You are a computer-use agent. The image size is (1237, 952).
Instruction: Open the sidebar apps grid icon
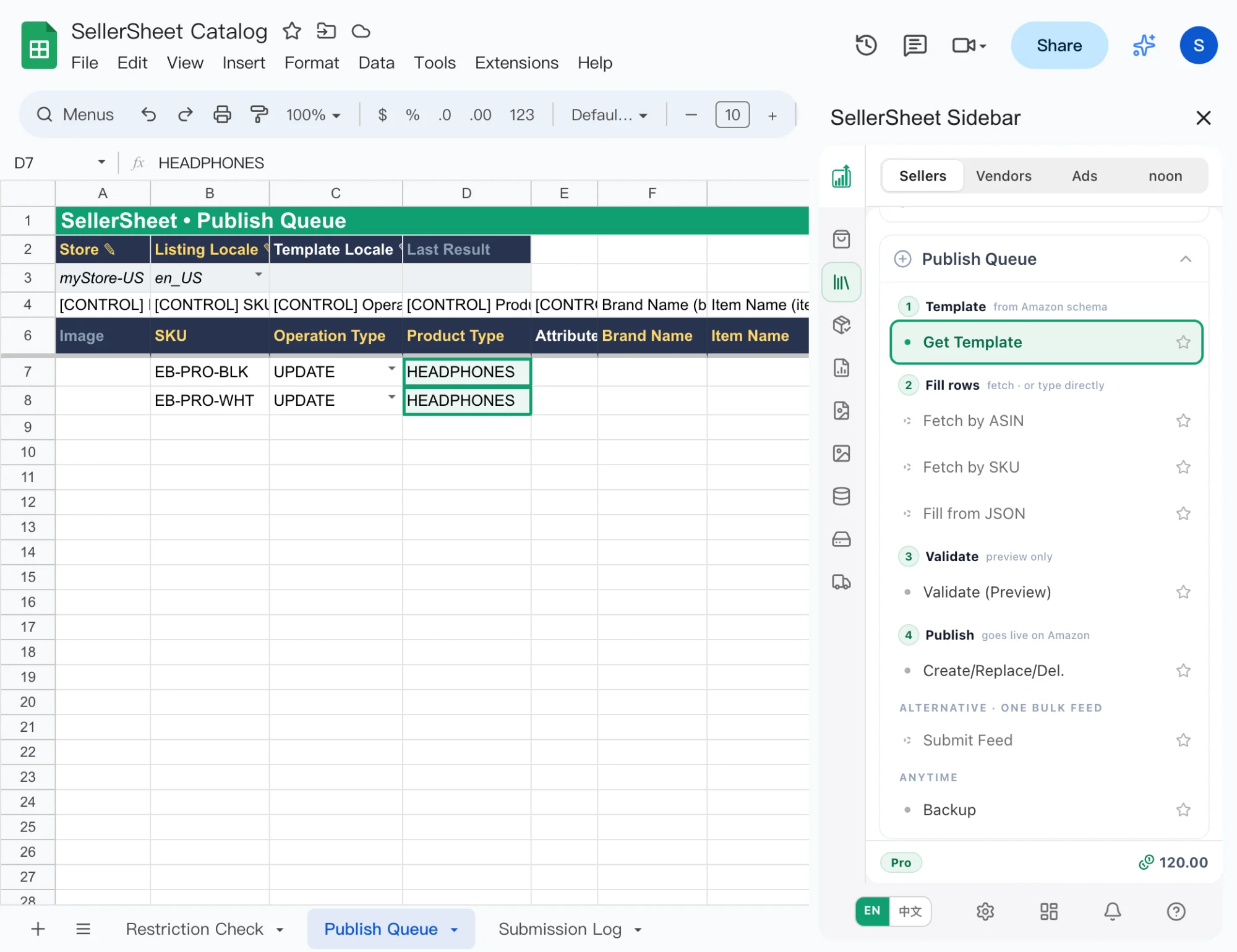(x=1049, y=911)
